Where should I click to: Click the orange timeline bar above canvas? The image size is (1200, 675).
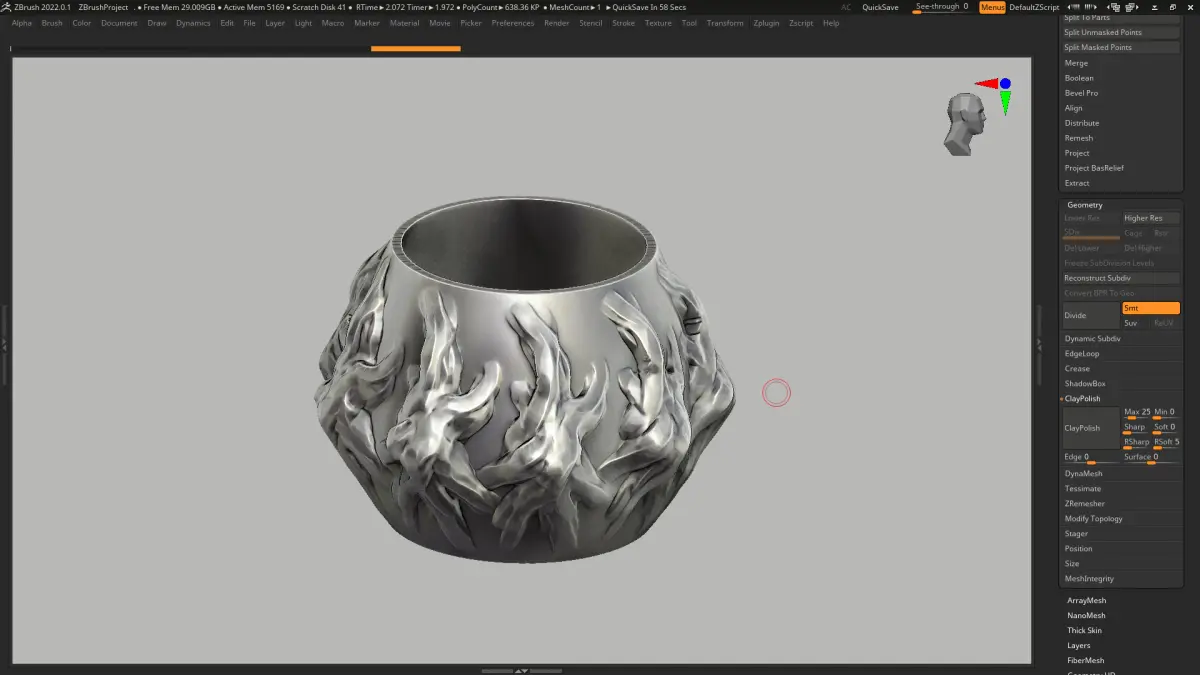pos(415,48)
